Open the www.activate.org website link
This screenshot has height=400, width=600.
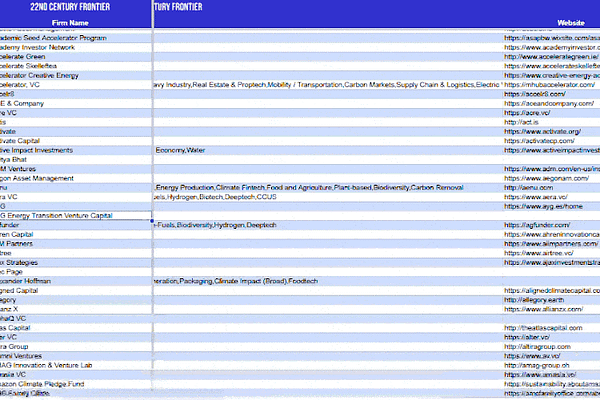[x=542, y=131]
